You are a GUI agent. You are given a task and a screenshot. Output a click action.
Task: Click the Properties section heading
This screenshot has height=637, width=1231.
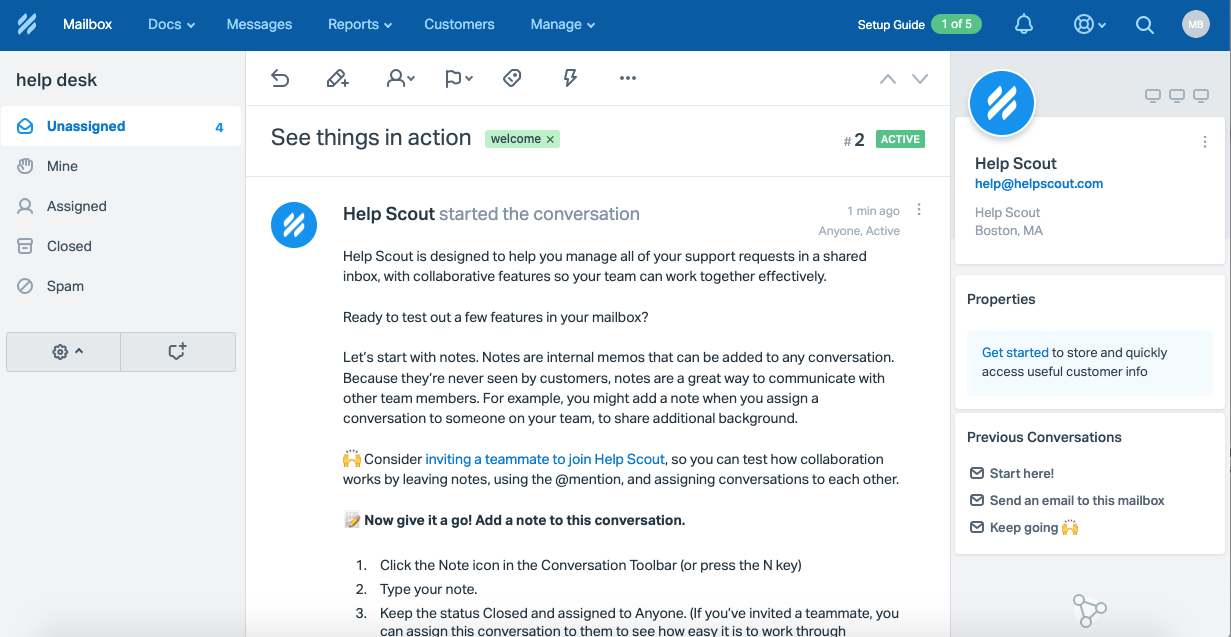pyautogui.click(x=1001, y=299)
